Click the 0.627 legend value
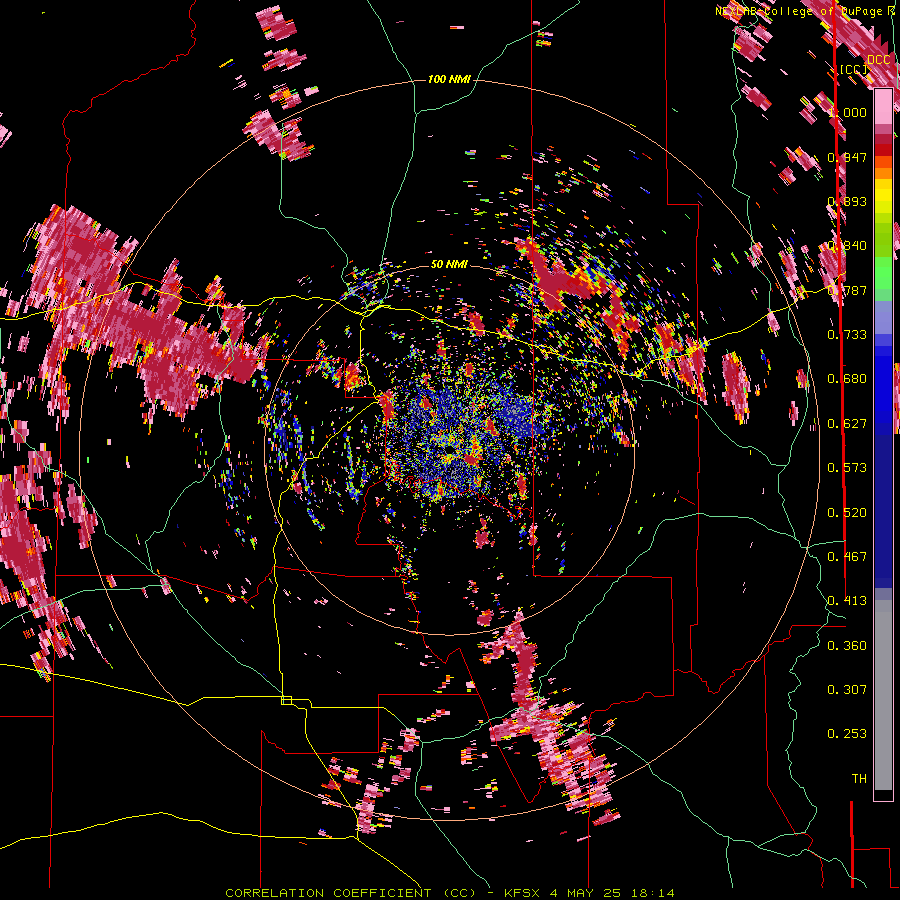This screenshot has height=900, width=900. 847,424
